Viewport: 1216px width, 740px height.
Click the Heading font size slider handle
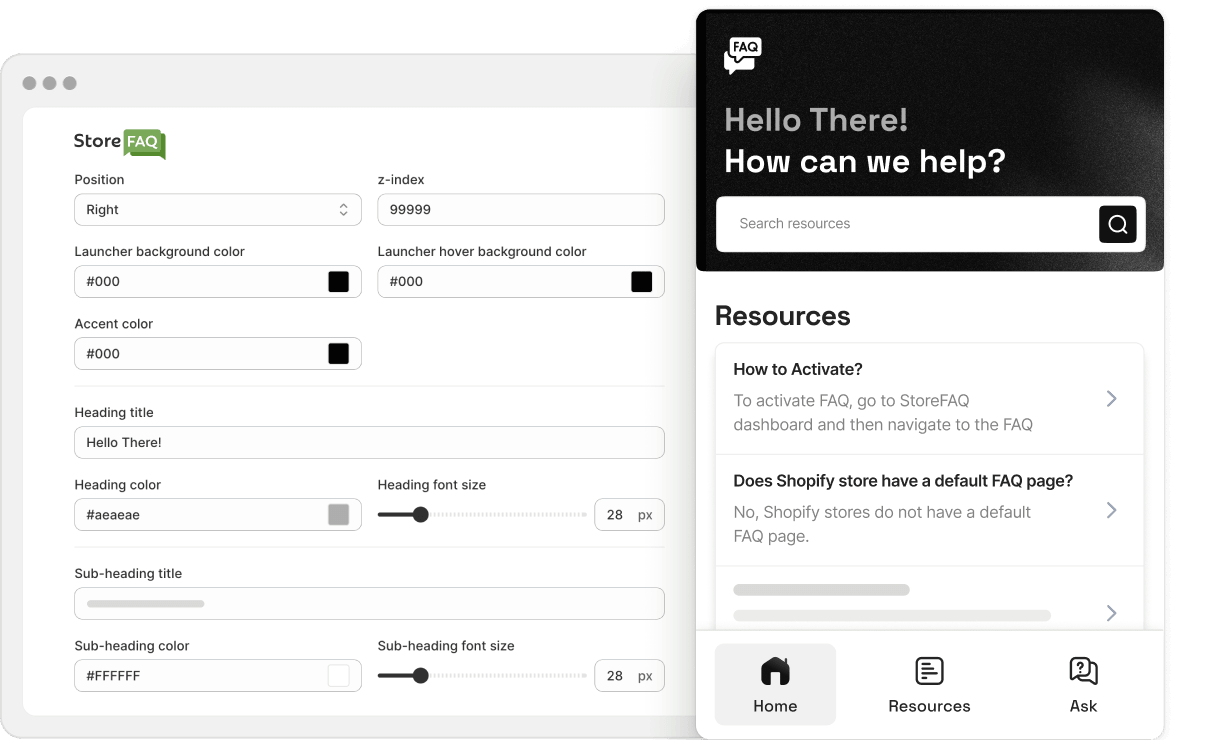point(421,515)
